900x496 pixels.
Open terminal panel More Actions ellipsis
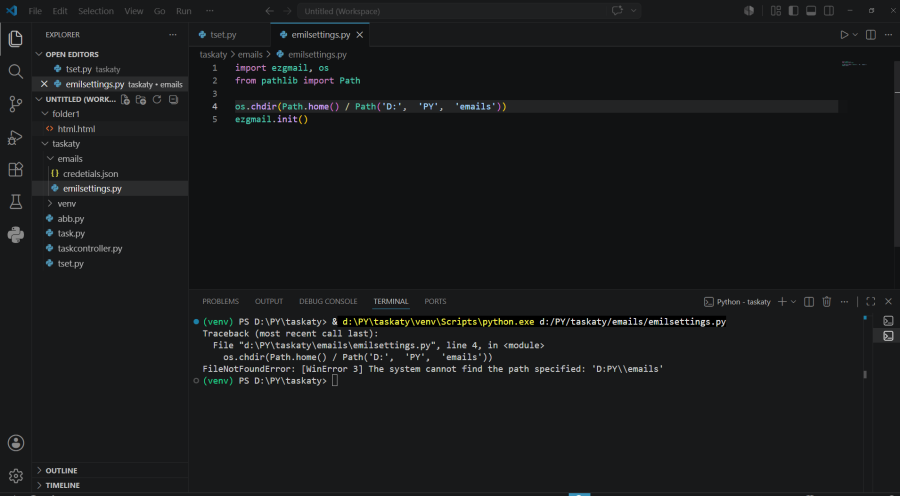coord(844,301)
